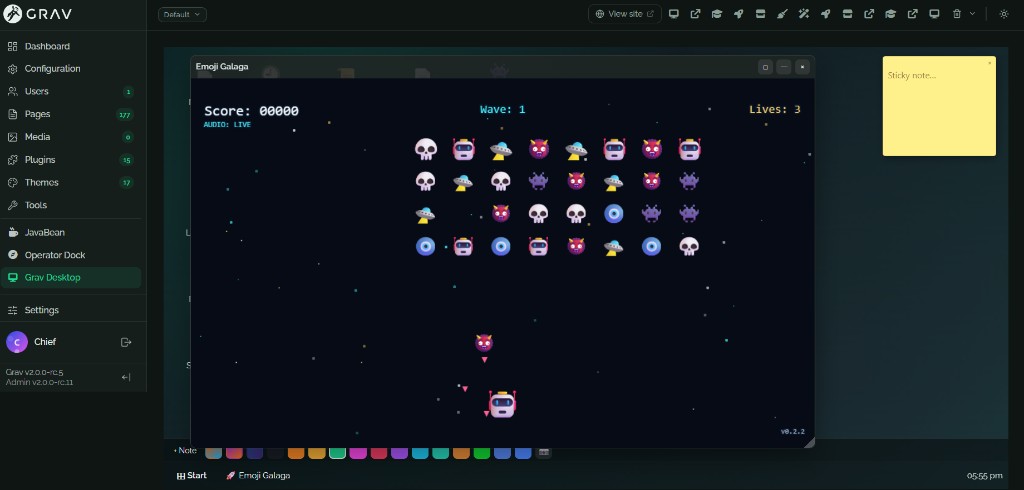This screenshot has height=490, width=1024.
Task: Click the Wave: 1 label
Action: (502, 109)
